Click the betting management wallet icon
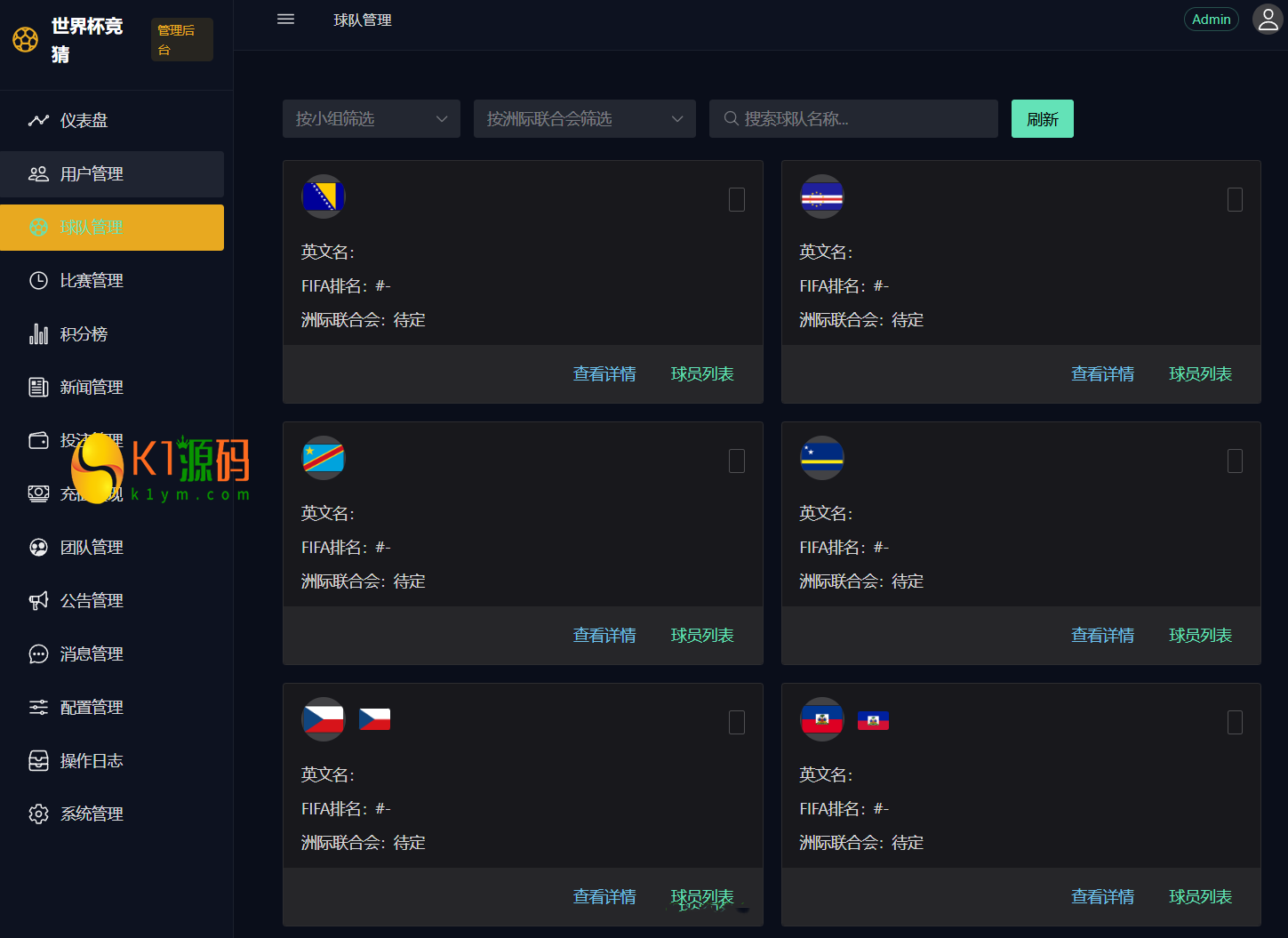 pos(38,441)
